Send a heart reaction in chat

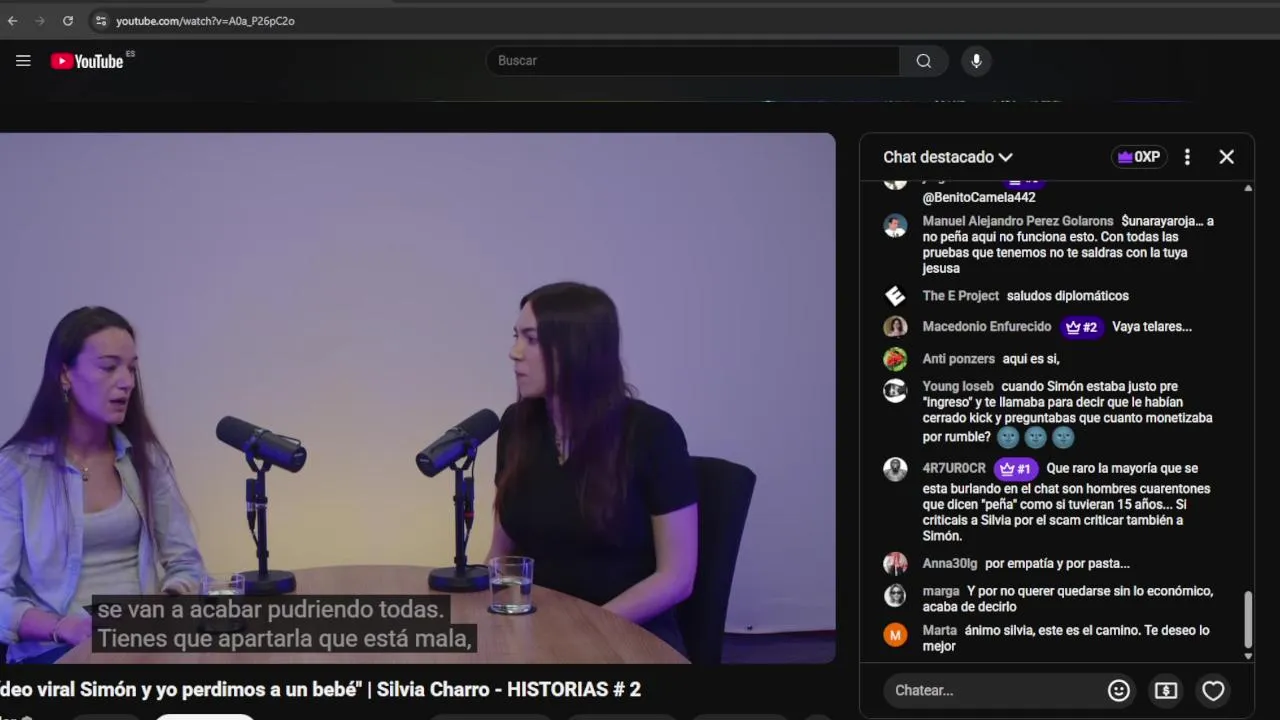pyautogui.click(x=1213, y=690)
